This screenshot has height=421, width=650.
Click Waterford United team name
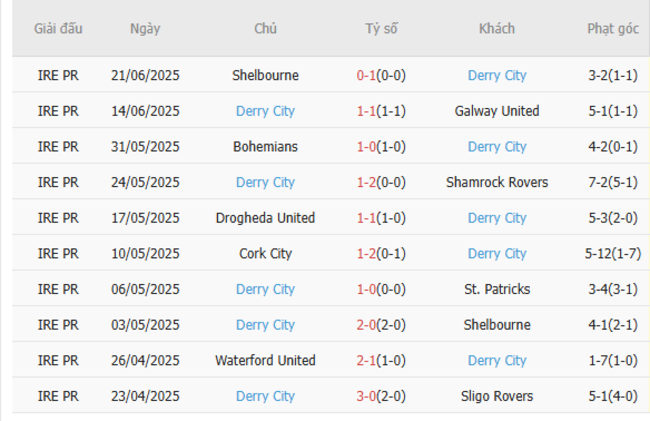[x=265, y=360]
